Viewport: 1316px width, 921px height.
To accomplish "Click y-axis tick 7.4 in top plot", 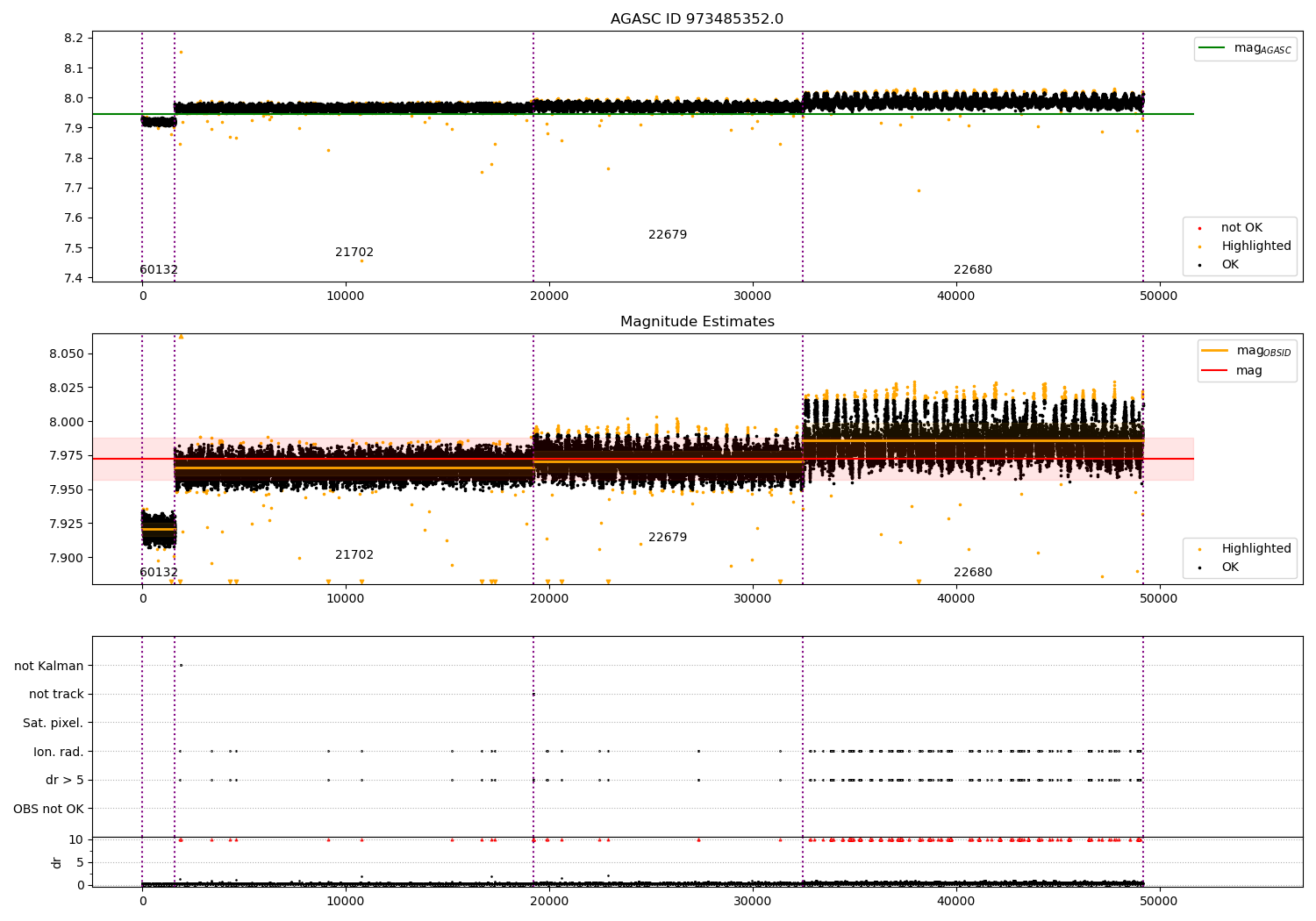I will pyautogui.click(x=75, y=279).
